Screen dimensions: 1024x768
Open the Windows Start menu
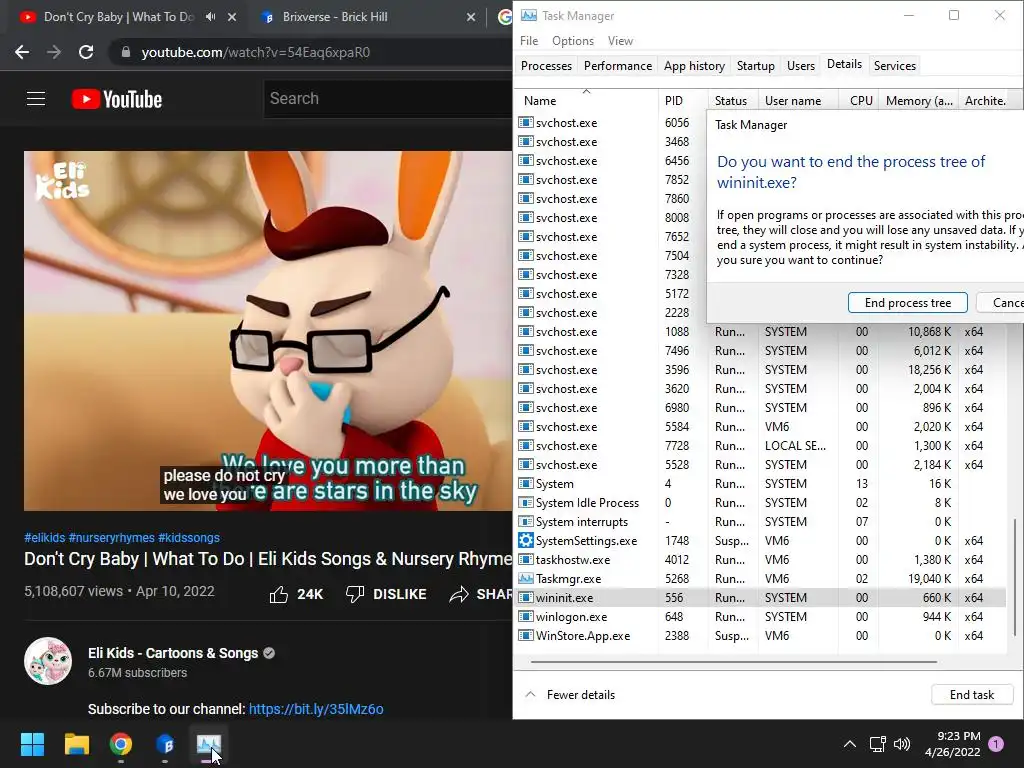coord(32,744)
